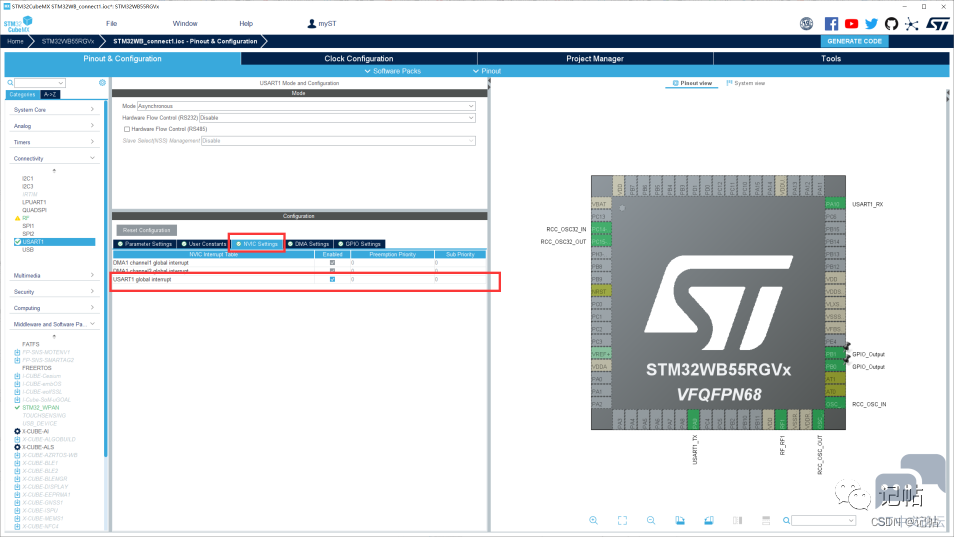
Task: Click the STM32CubeMX logo
Action: click(x=18, y=24)
